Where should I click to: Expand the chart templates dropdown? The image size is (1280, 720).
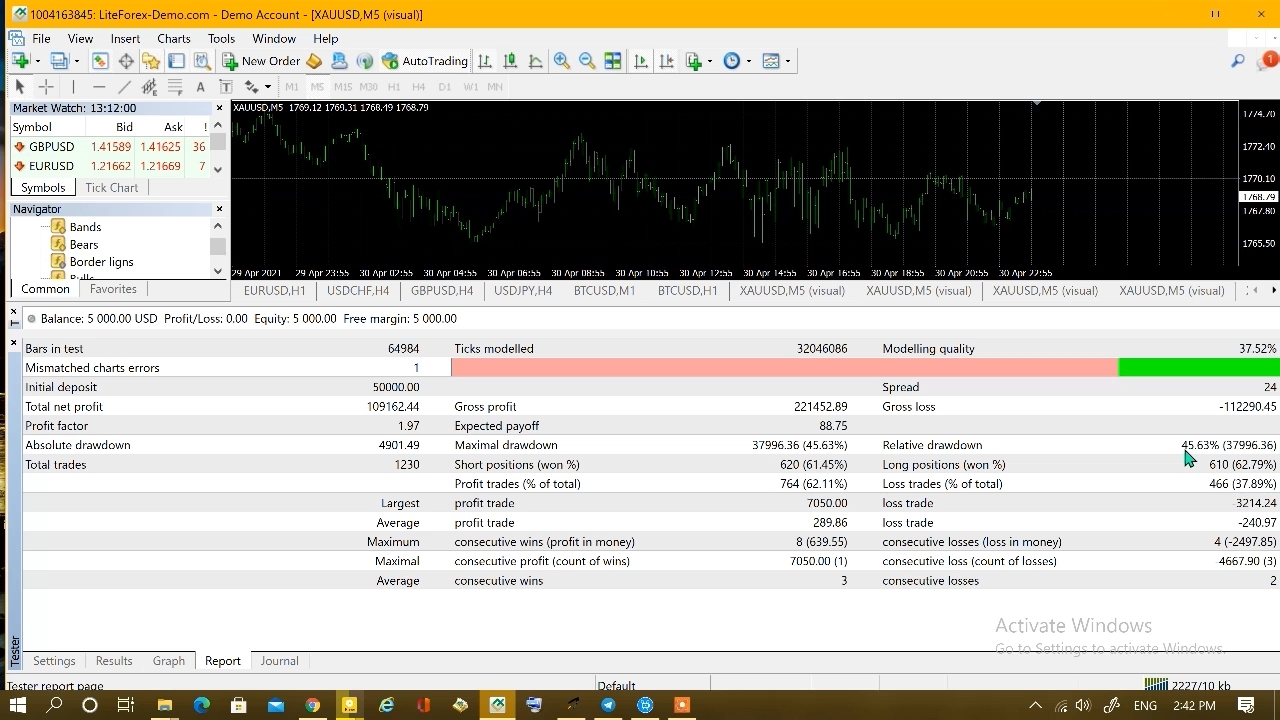coord(788,61)
